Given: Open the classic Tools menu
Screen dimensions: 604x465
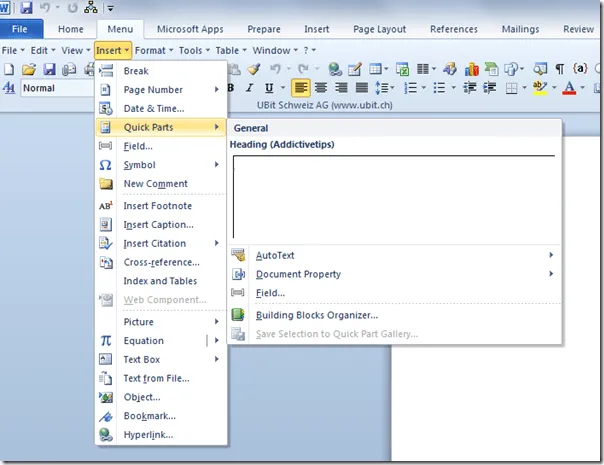Looking at the screenshot, I should pos(195,50).
